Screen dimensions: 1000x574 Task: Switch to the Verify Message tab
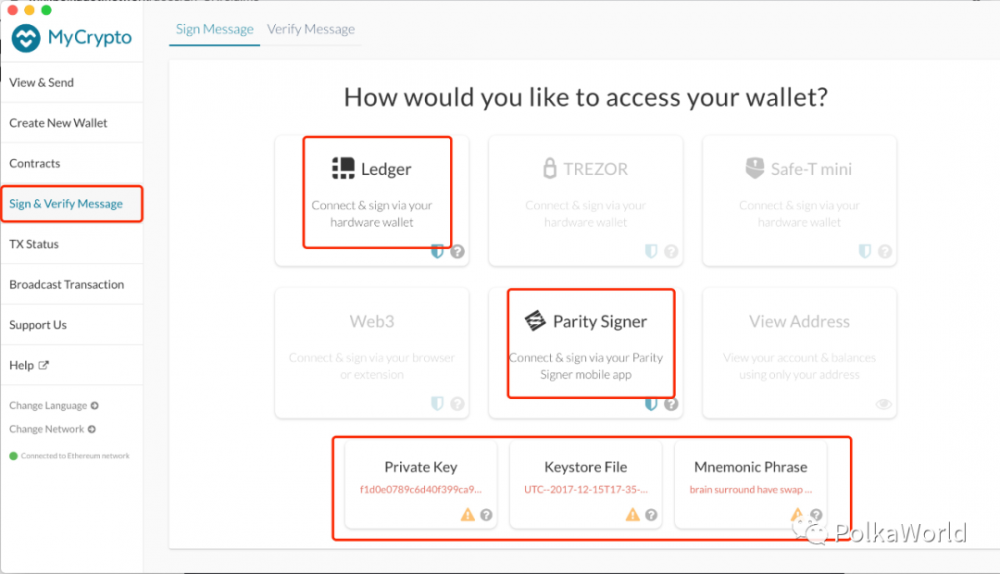(311, 29)
